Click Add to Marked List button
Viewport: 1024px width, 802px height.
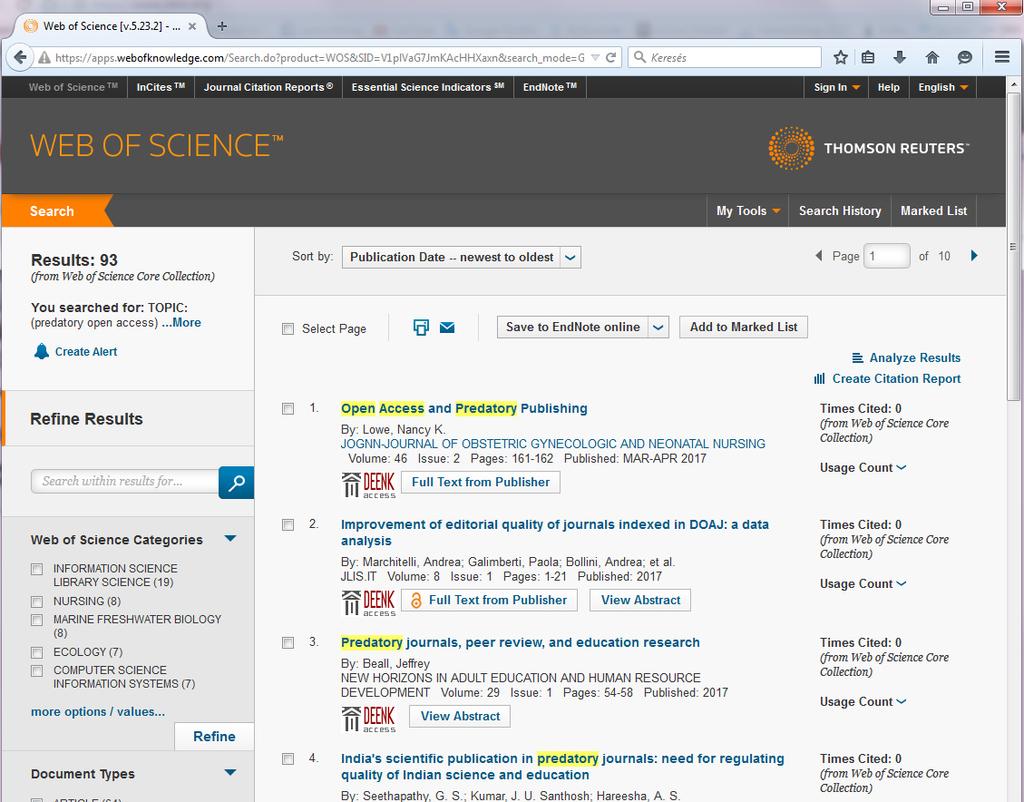pyautogui.click(x=743, y=327)
